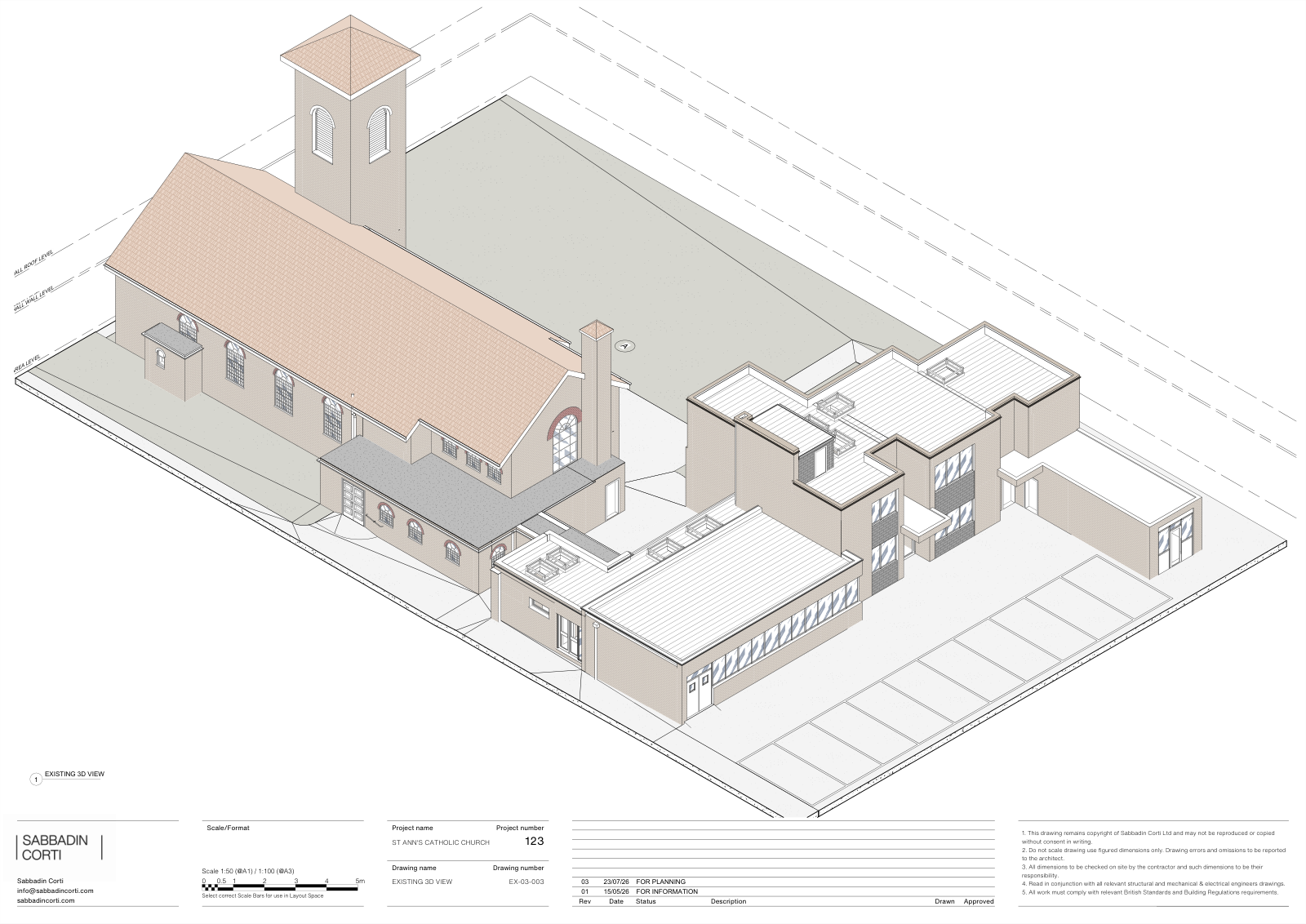Click the 'Select correct Scale Bars' note
1306x924 pixels.
tap(263, 895)
